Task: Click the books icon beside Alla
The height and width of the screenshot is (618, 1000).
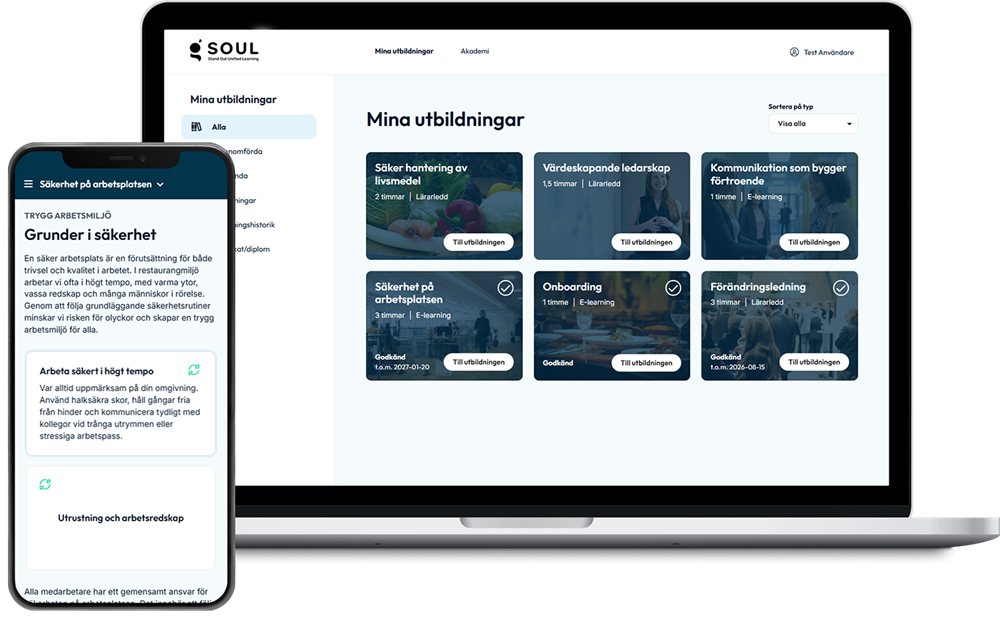Action: (196, 127)
